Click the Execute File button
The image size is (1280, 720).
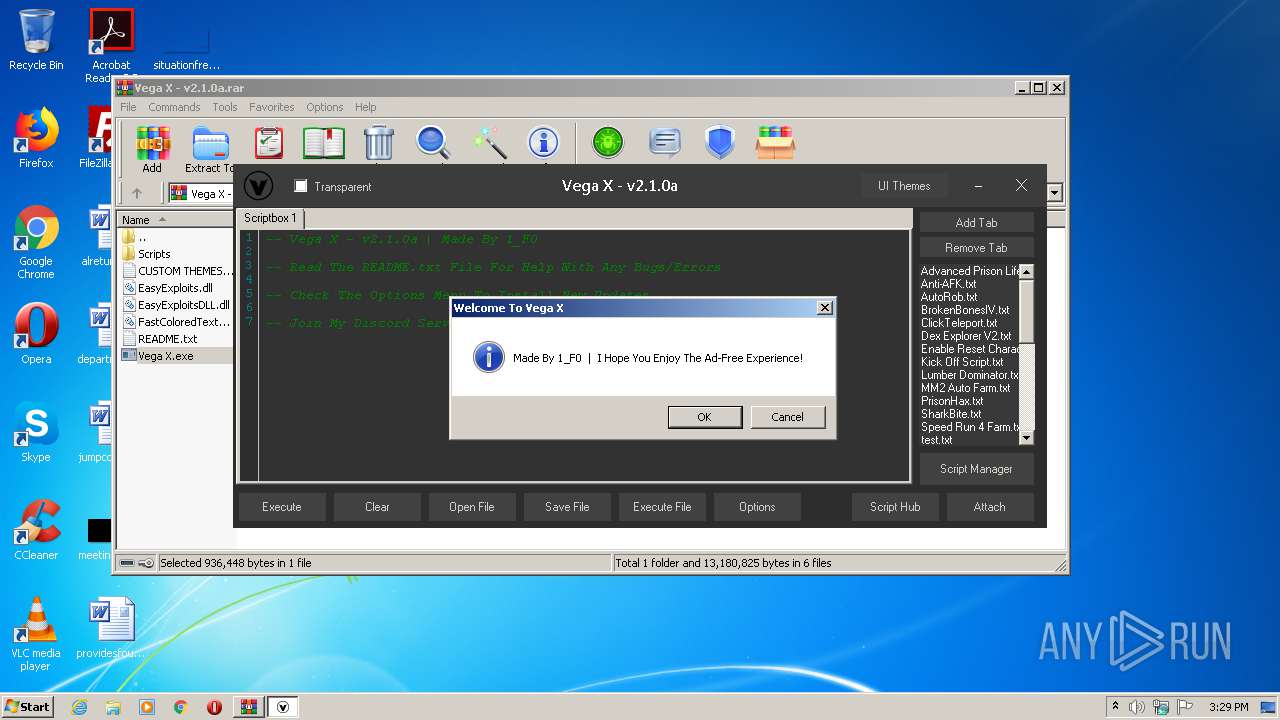click(x=662, y=507)
